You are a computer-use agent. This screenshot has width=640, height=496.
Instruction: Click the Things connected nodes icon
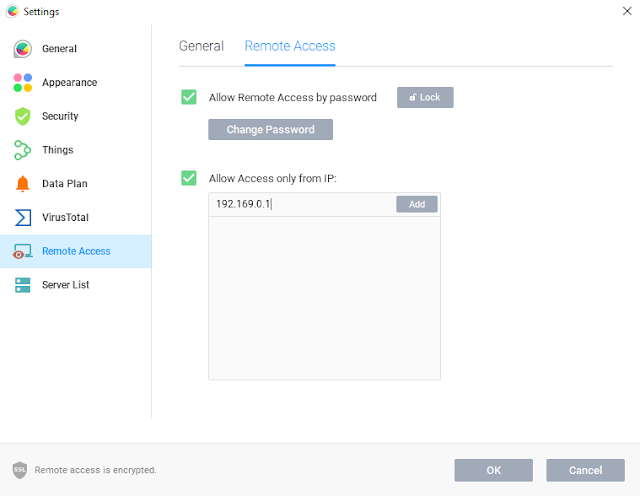22,150
